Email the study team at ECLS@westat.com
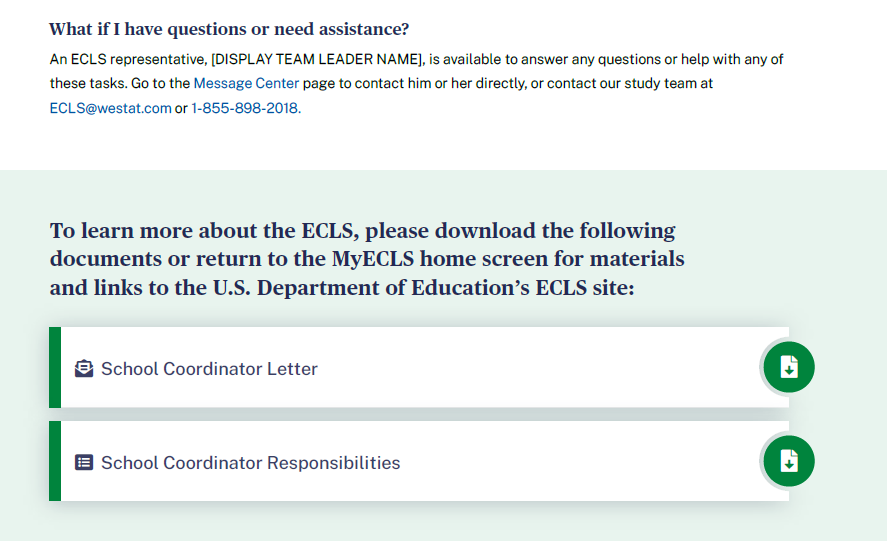 click(x=110, y=109)
